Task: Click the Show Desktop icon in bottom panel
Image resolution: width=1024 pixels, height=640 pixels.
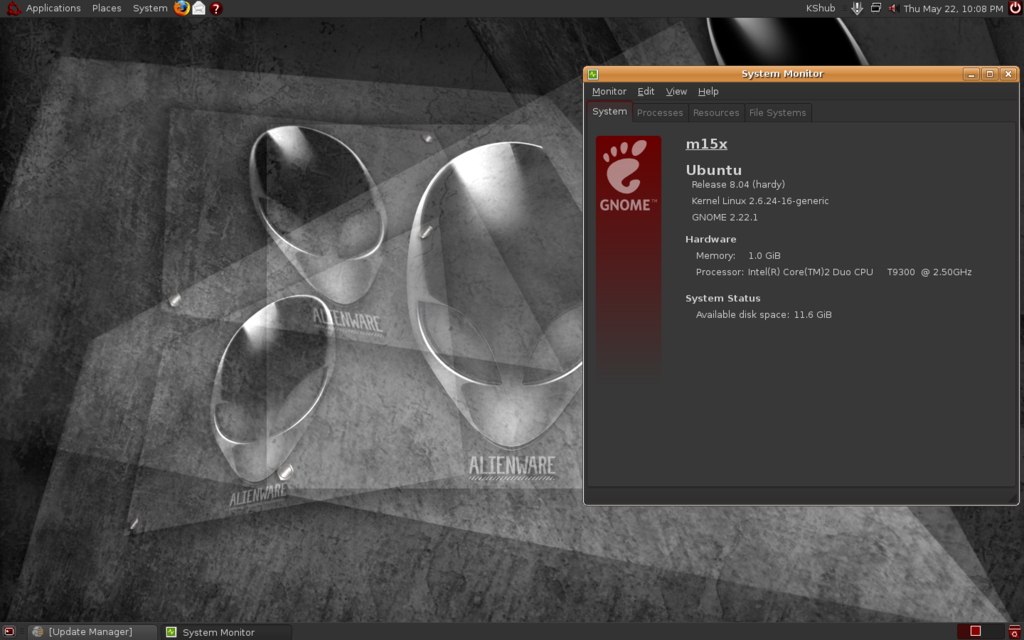Action: point(9,632)
